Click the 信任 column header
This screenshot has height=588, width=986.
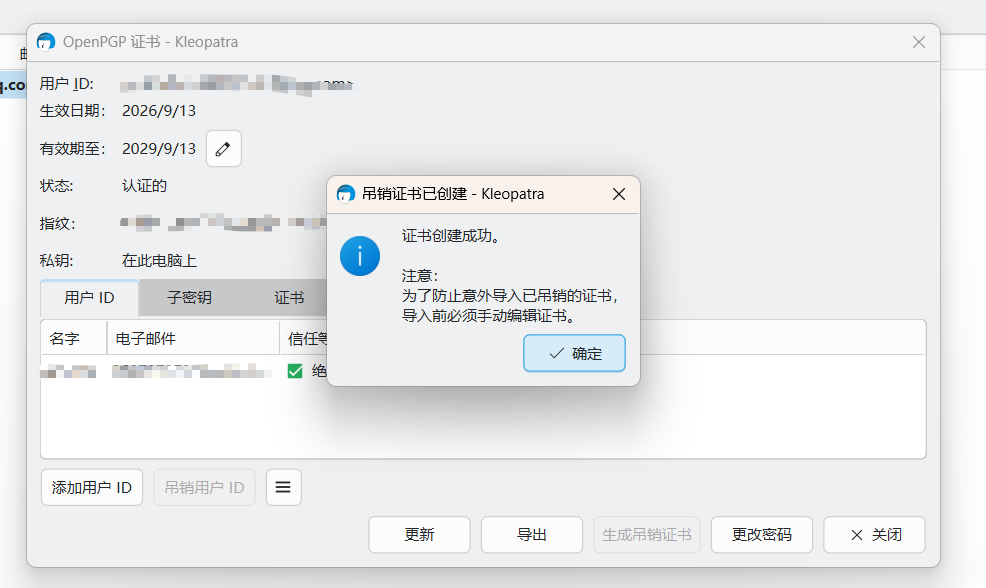304,338
